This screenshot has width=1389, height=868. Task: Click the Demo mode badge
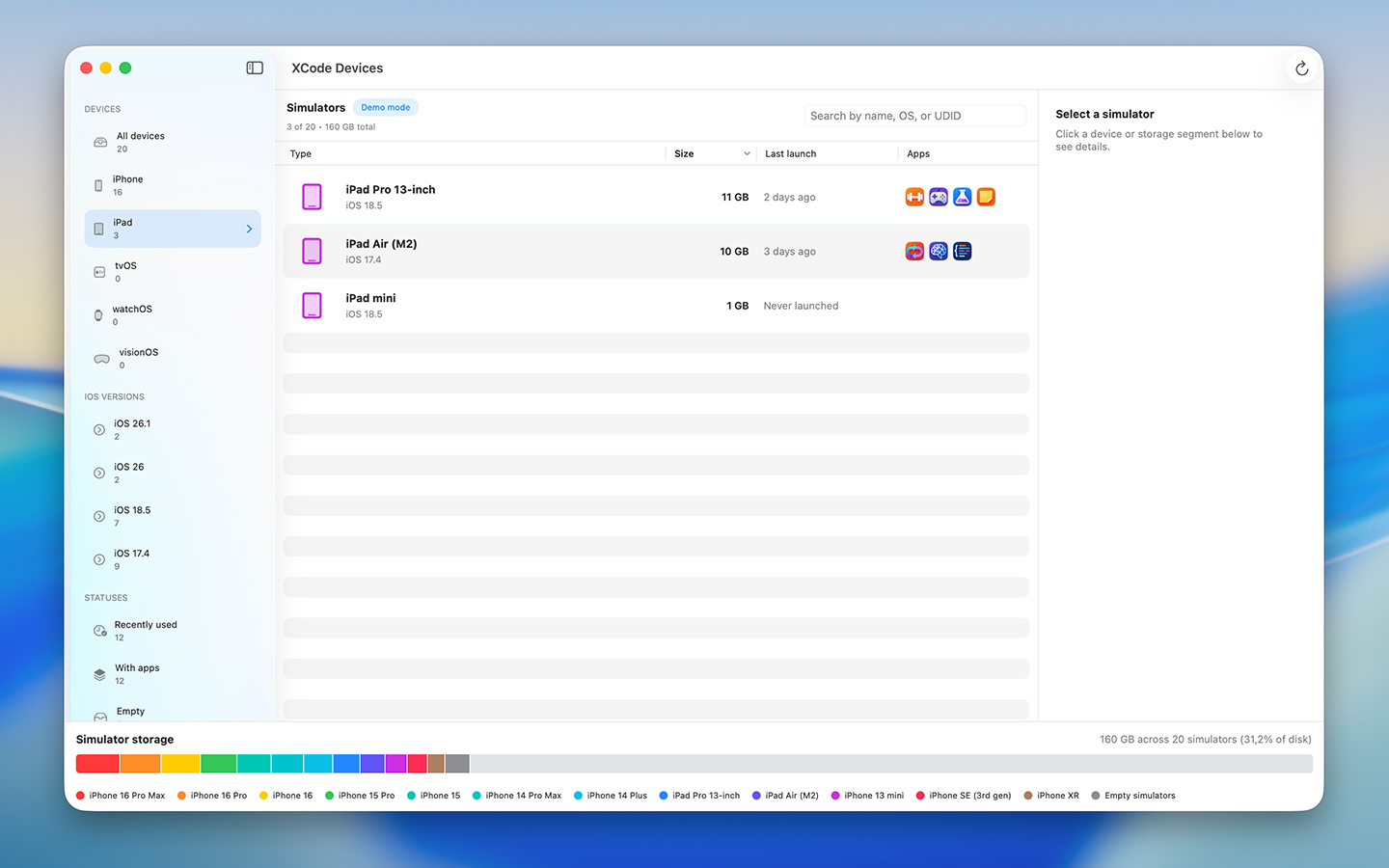point(385,107)
